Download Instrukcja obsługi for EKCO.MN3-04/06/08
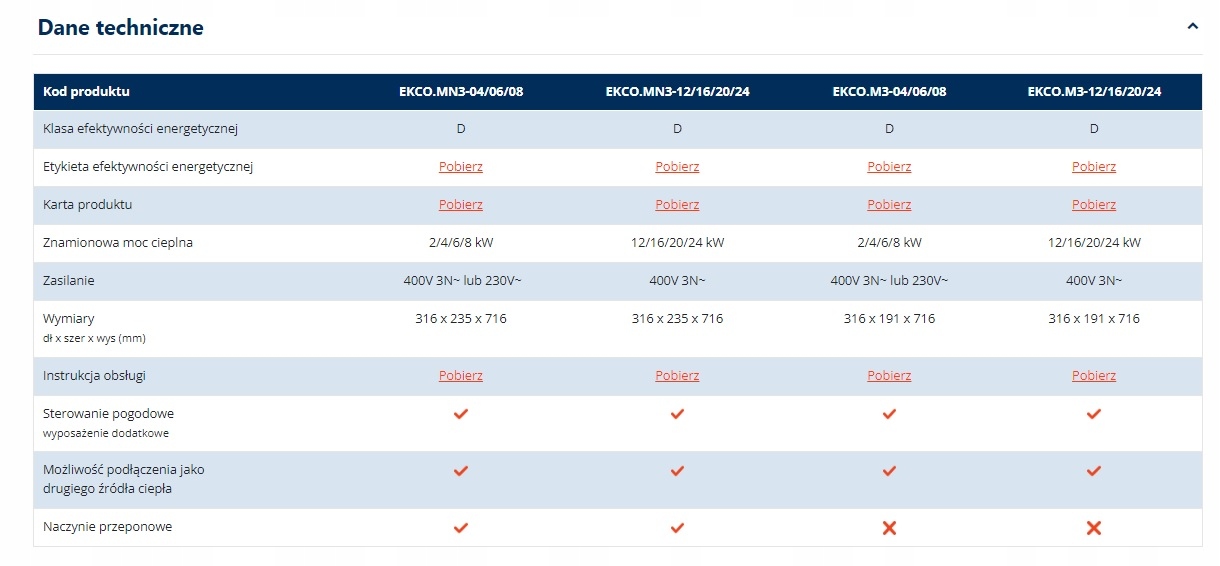The width and height of the screenshot is (1220, 566). [x=461, y=376]
